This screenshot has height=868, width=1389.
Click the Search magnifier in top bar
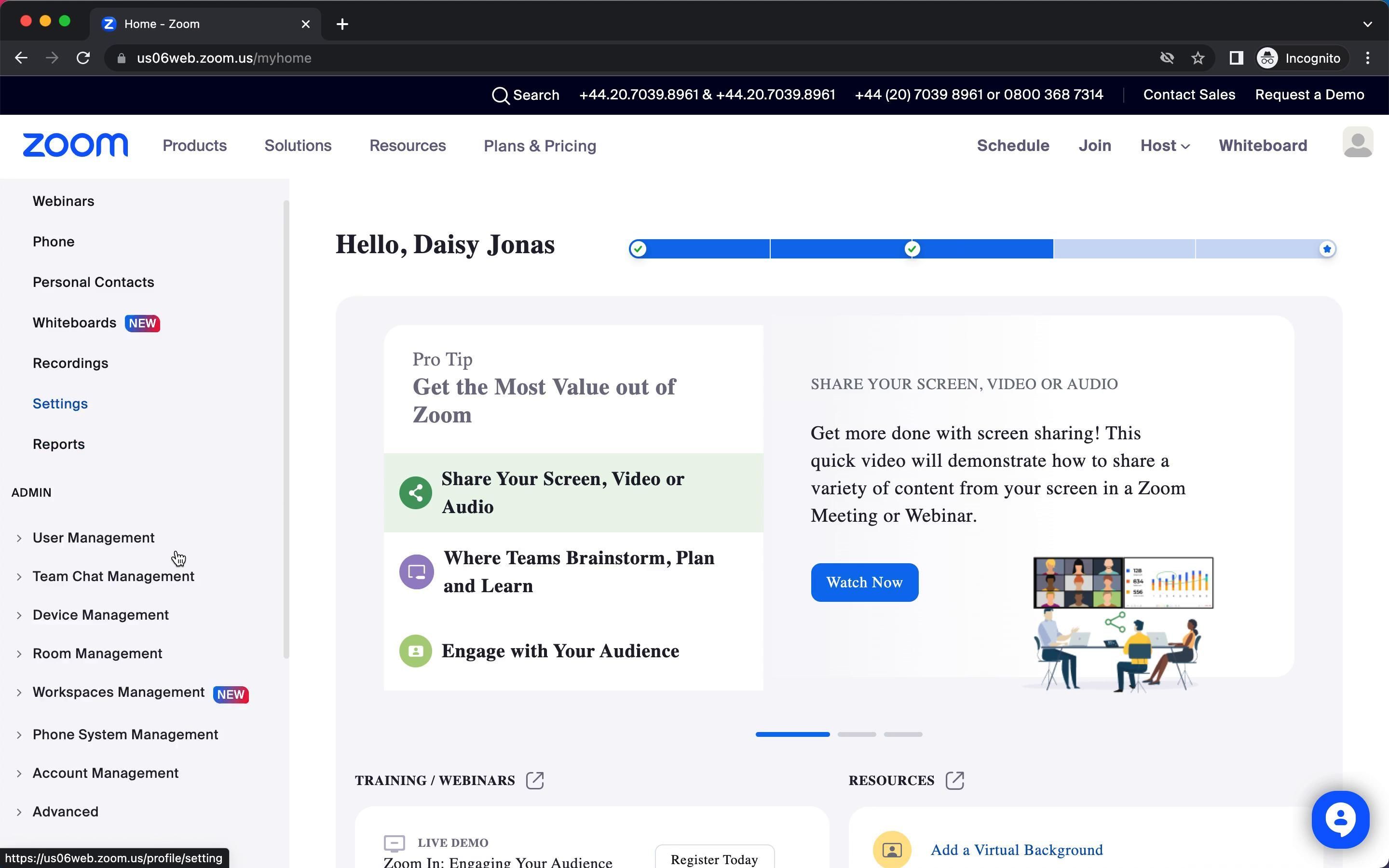(501, 95)
